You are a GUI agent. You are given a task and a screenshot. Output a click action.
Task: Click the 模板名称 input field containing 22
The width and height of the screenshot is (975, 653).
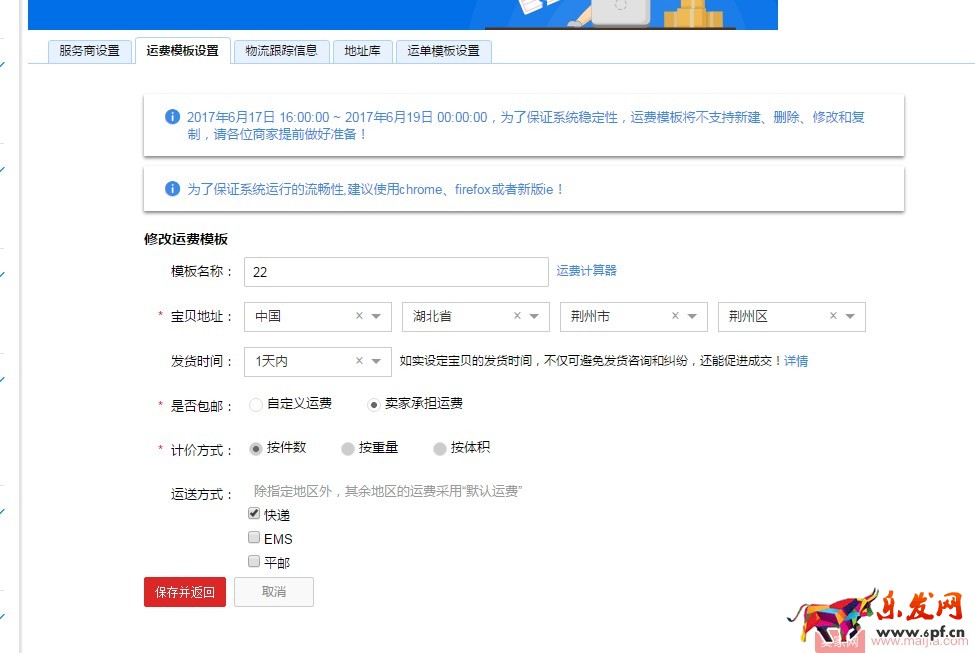point(395,271)
